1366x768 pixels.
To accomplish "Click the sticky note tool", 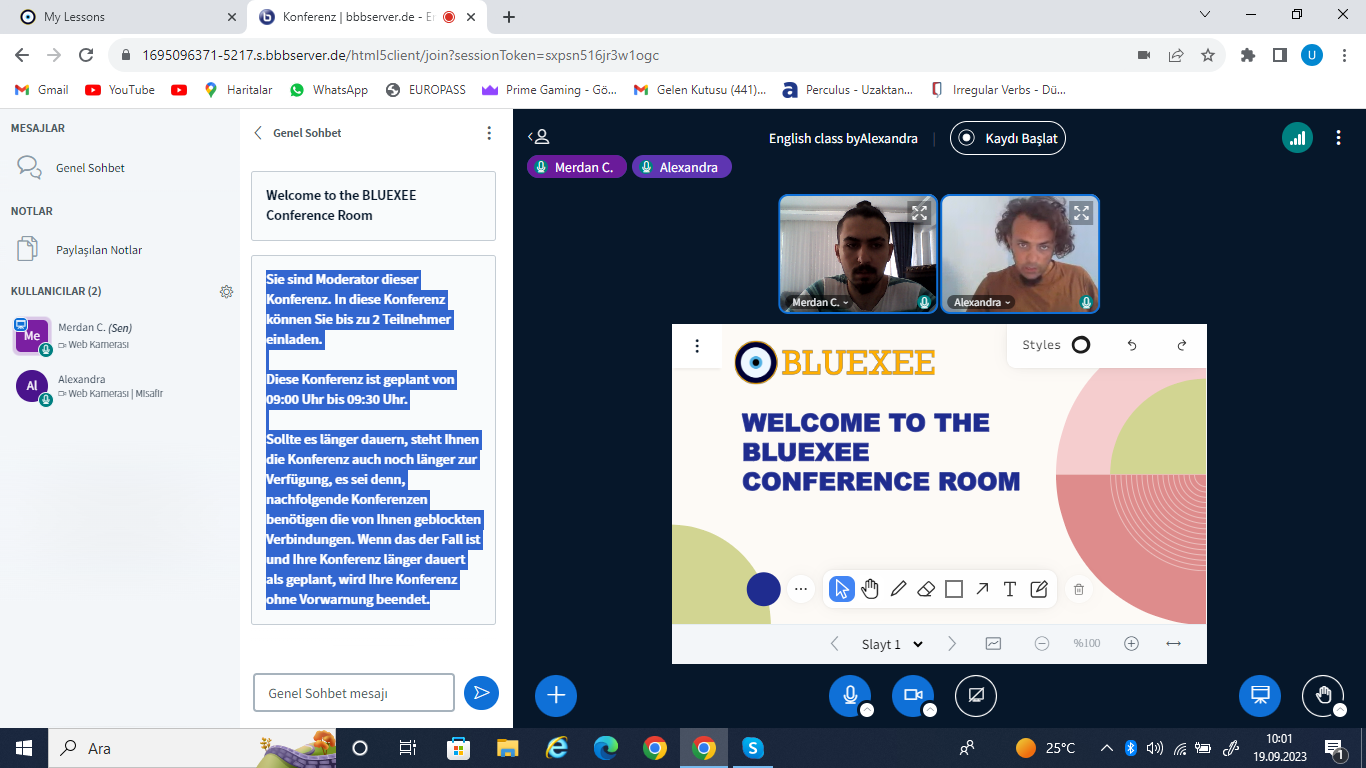I will (x=1039, y=589).
